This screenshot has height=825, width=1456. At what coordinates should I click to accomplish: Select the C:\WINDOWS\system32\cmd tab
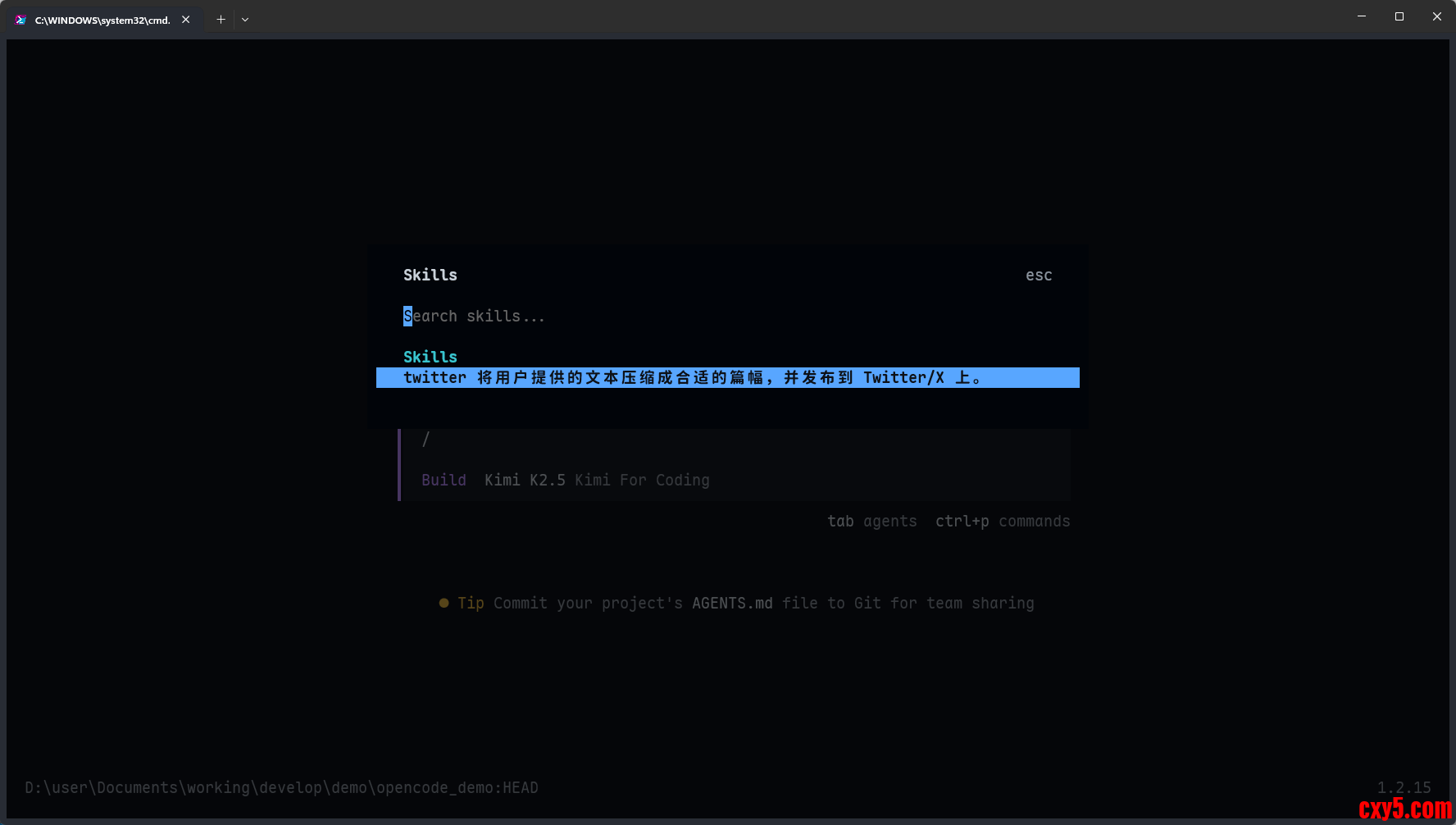(x=102, y=20)
